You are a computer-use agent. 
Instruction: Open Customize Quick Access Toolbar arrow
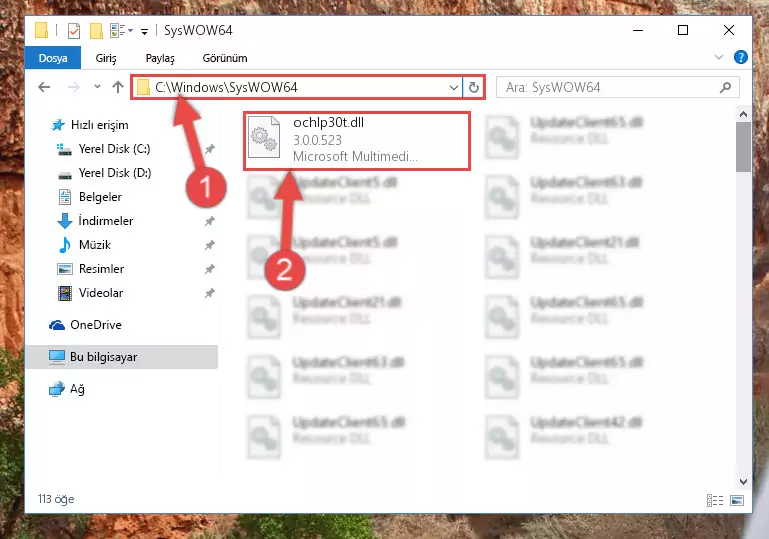(x=144, y=31)
